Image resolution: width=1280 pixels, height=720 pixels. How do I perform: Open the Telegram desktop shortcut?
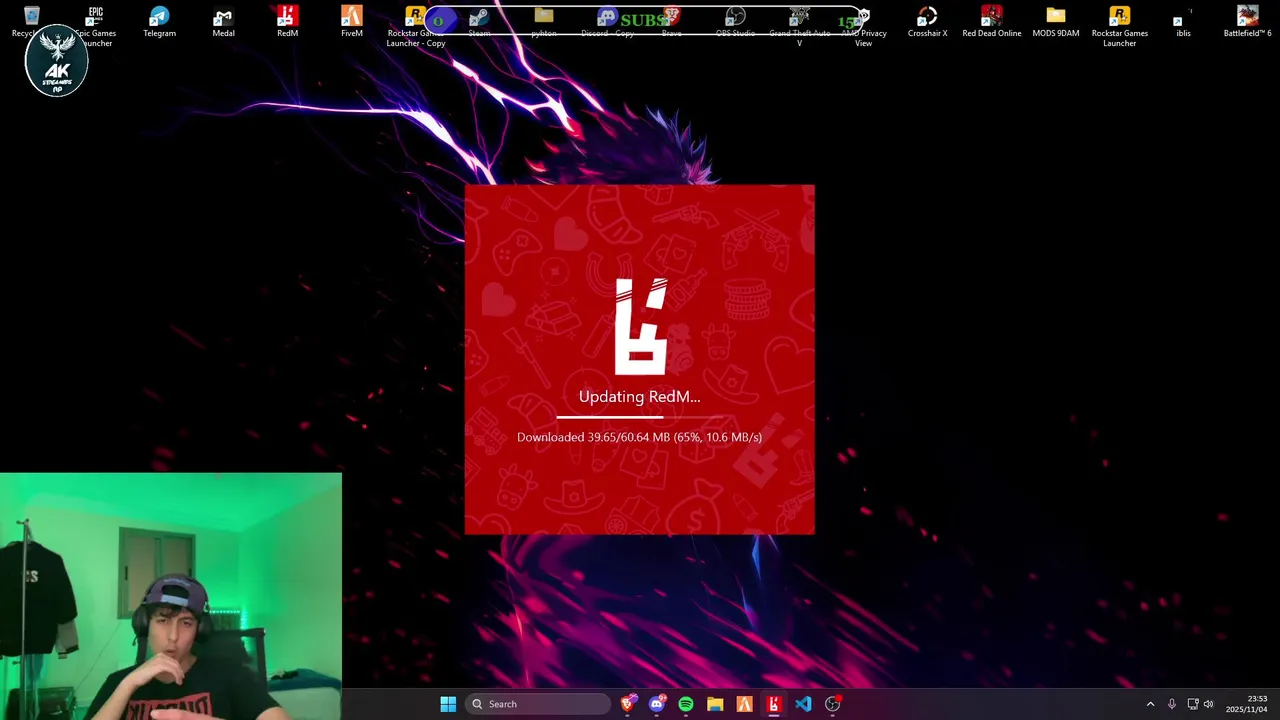(x=159, y=22)
